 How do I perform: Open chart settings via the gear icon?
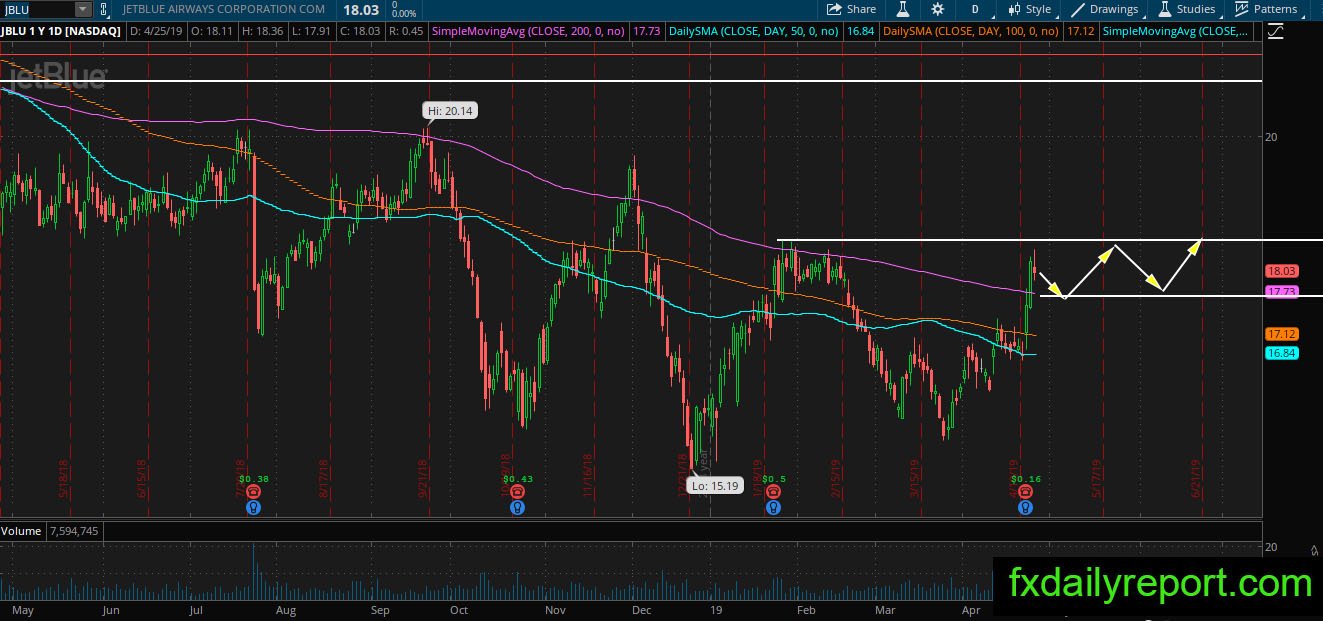(x=937, y=9)
